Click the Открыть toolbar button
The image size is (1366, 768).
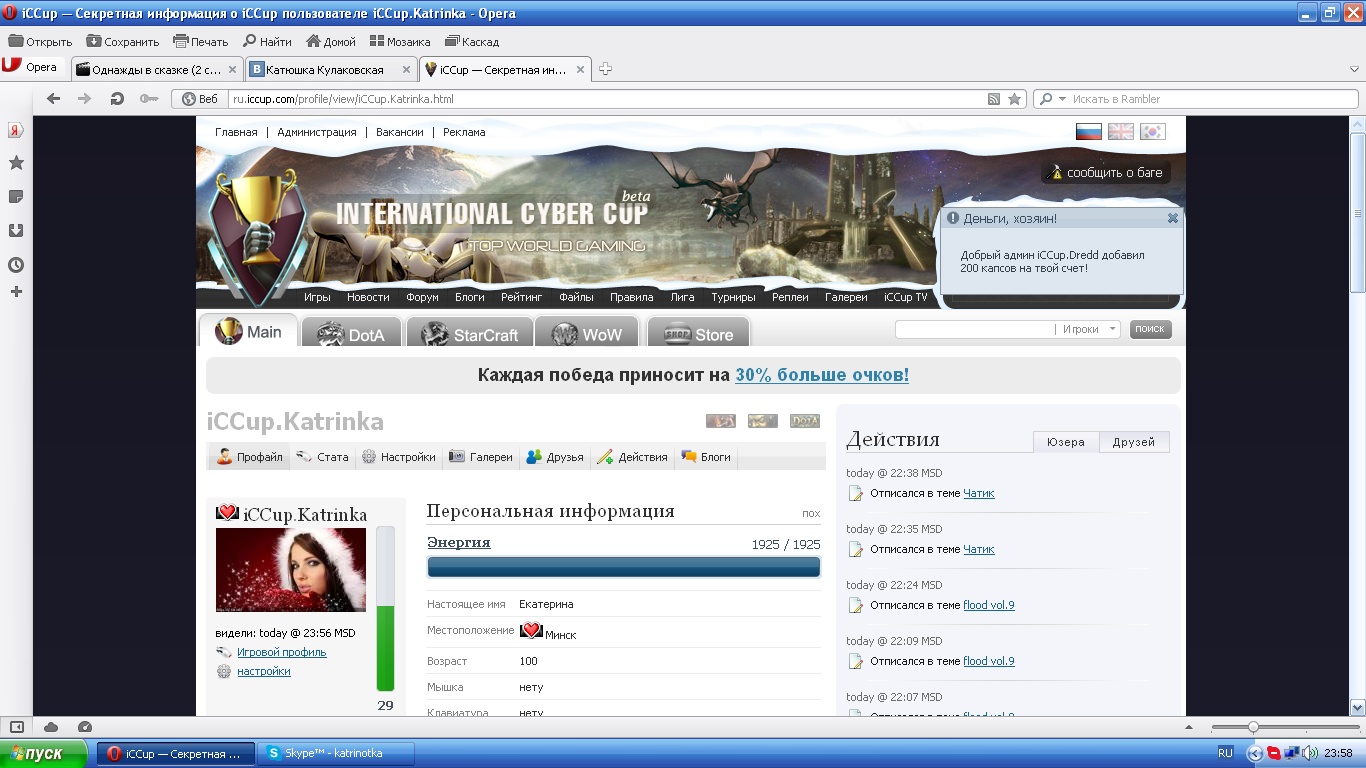40,42
